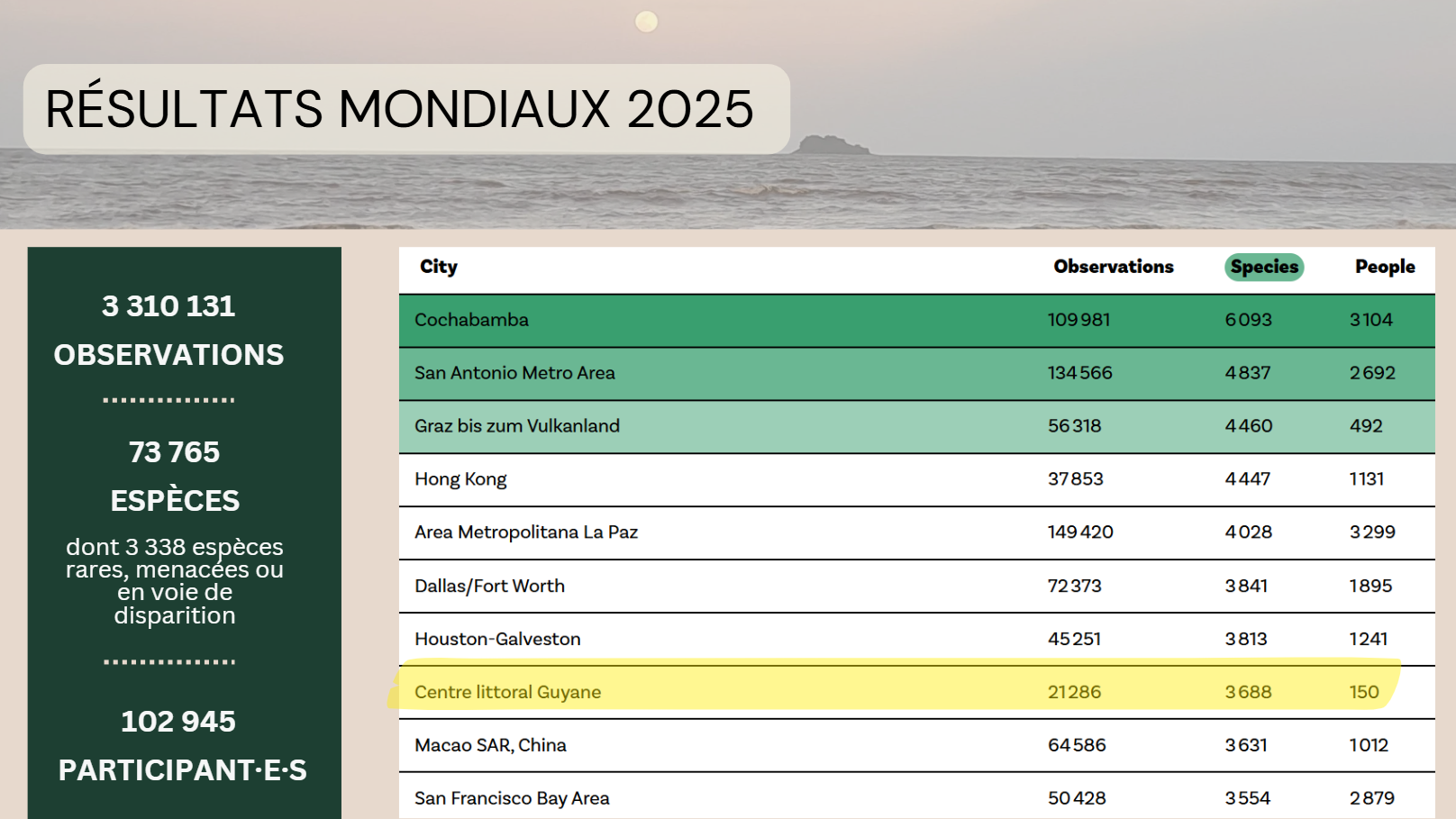The height and width of the screenshot is (819, 1456).
Task: Click the moon in the sky photo
Action: [646, 21]
